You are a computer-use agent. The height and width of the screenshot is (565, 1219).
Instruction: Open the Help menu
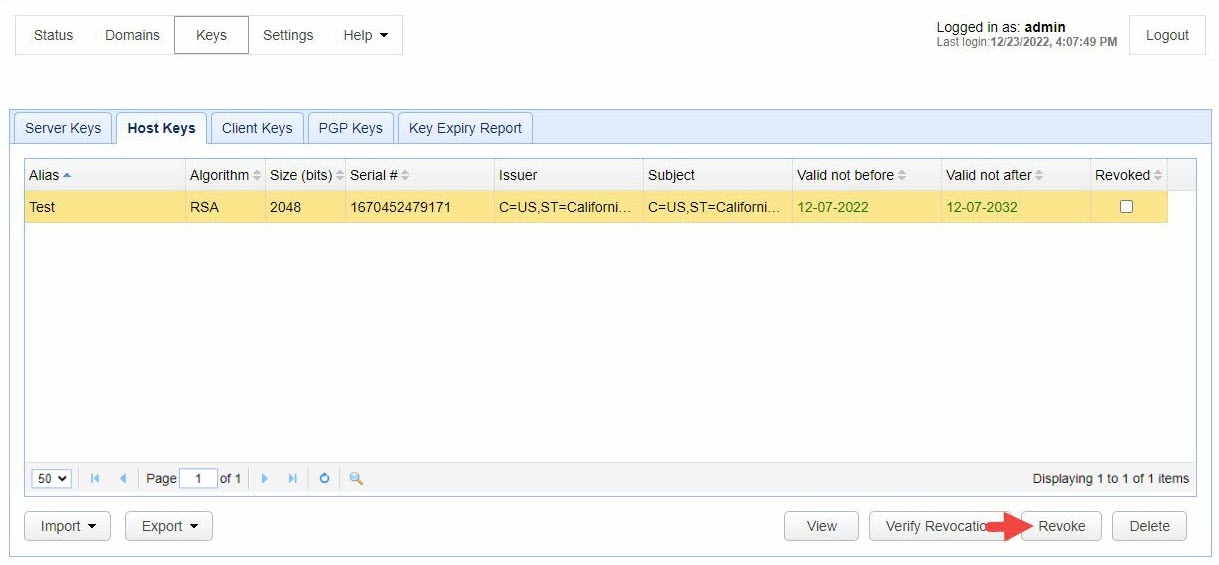coord(365,35)
